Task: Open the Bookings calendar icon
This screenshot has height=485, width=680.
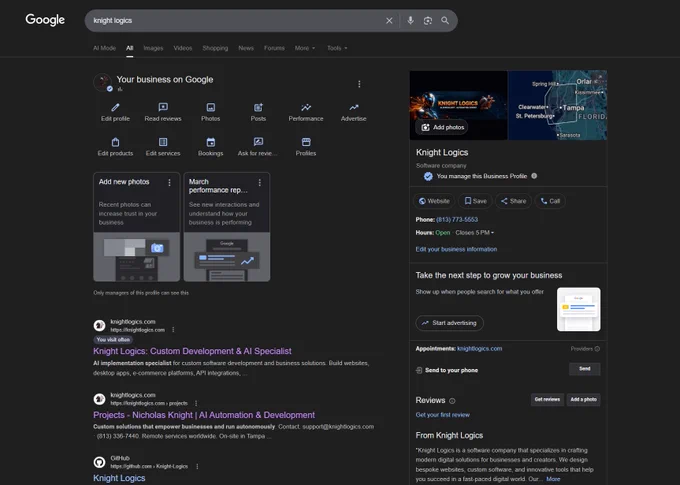Action: tap(210, 142)
